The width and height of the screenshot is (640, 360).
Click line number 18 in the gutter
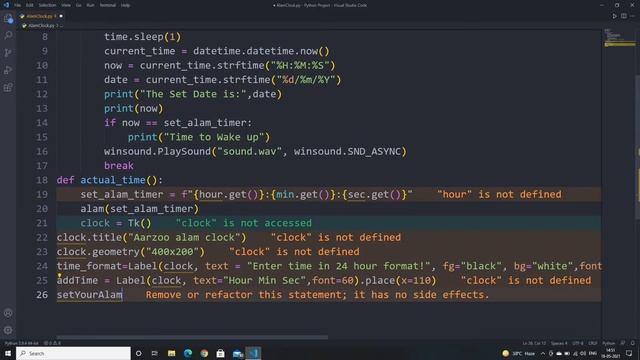coord(42,180)
